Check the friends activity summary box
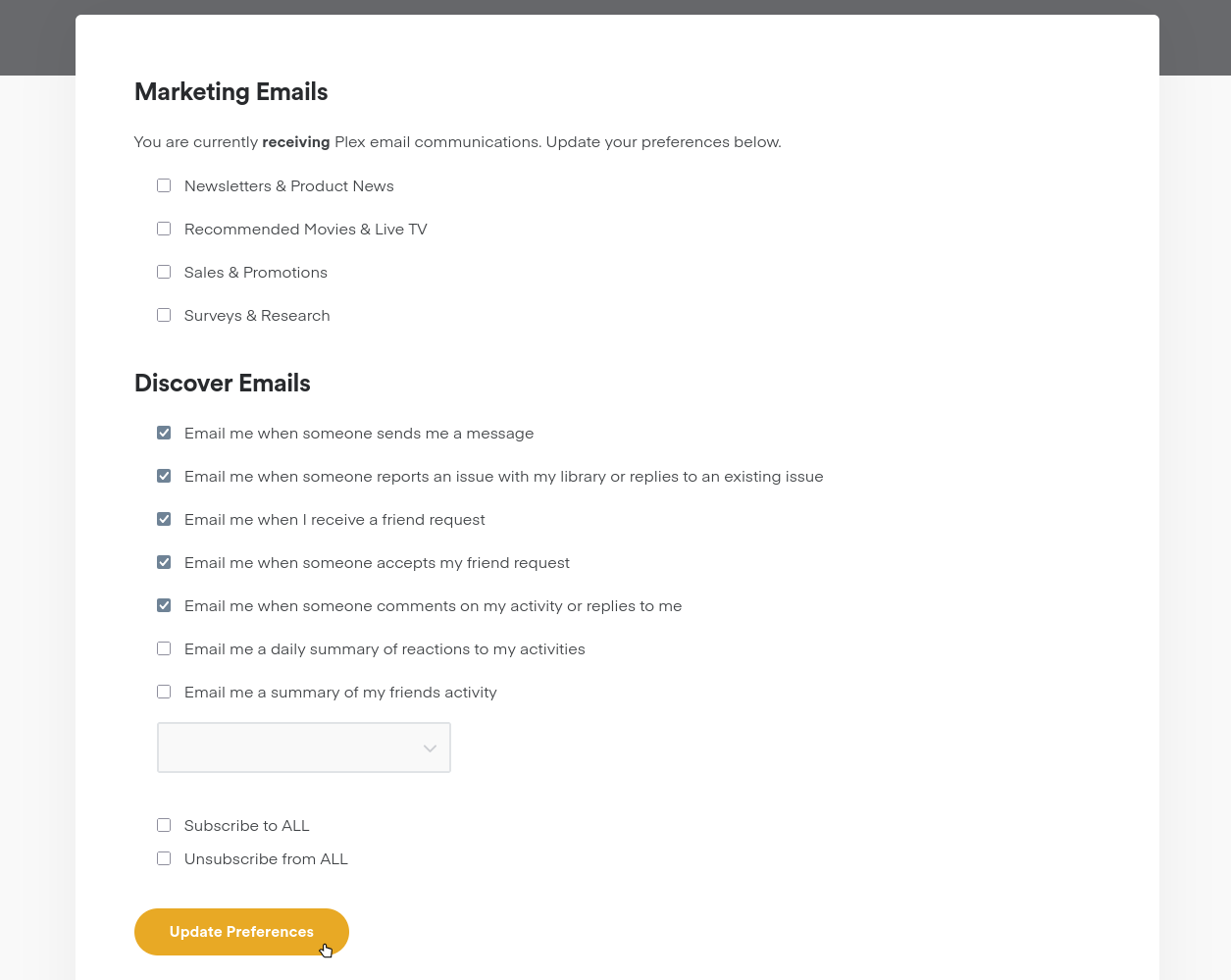This screenshot has height=980, width=1231. 164,692
